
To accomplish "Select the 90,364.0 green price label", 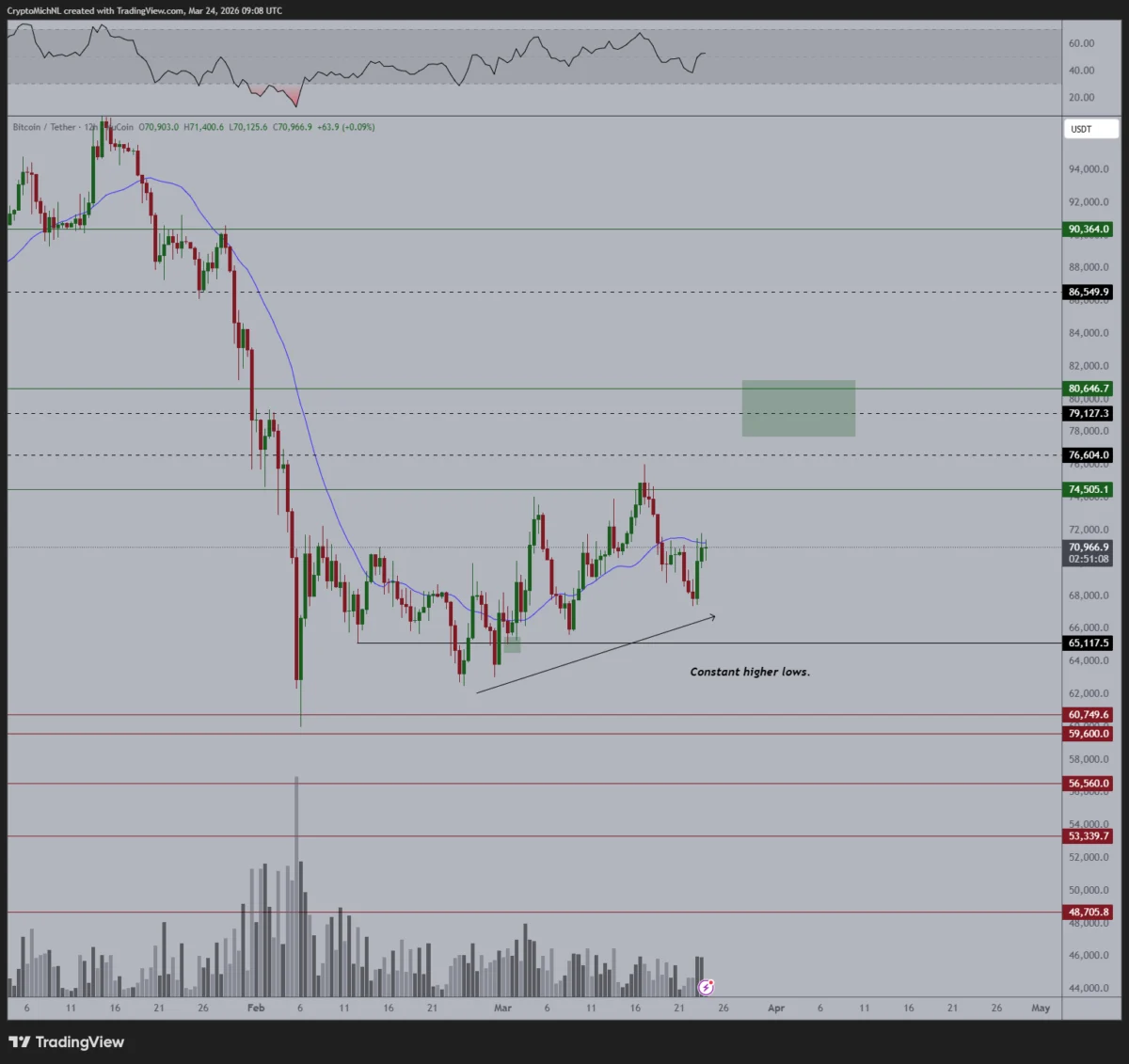I will (1089, 230).
